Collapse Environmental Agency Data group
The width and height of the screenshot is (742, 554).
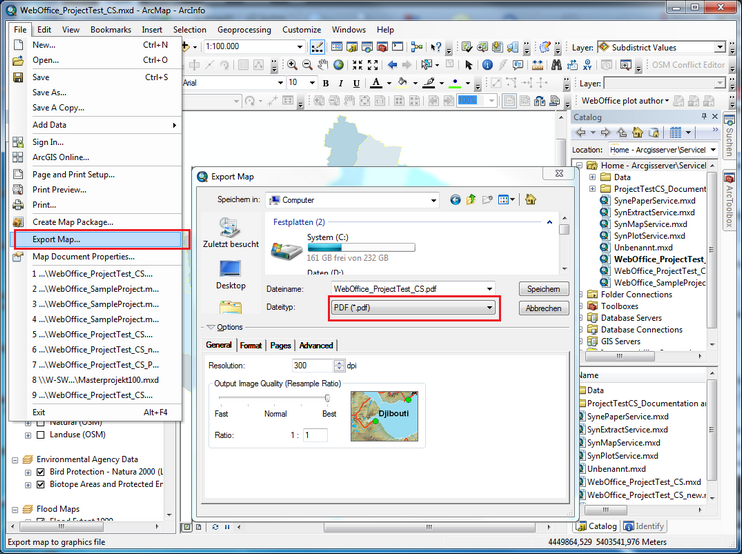[15, 459]
